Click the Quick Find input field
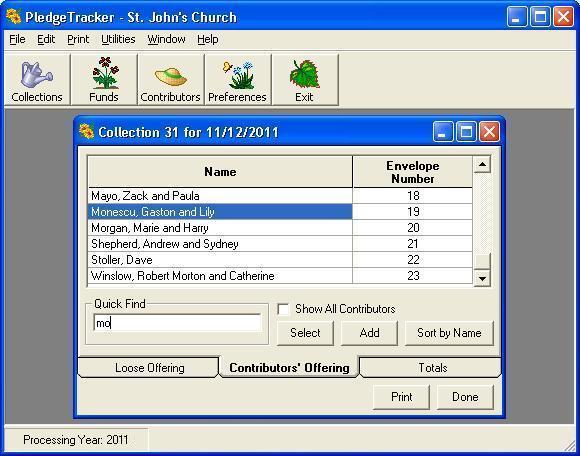The height and width of the screenshot is (456, 580). pyautogui.click(x=177, y=323)
